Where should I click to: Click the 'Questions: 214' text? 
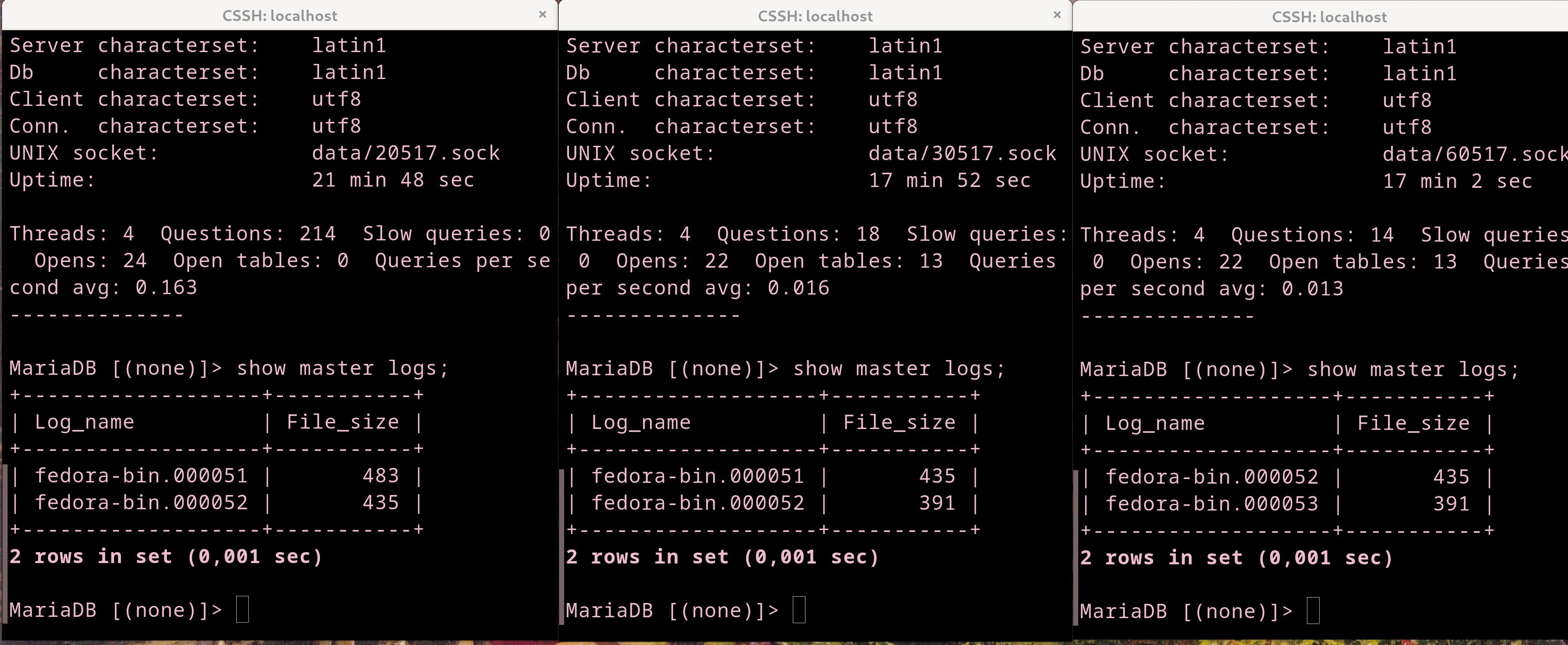(248, 234)
